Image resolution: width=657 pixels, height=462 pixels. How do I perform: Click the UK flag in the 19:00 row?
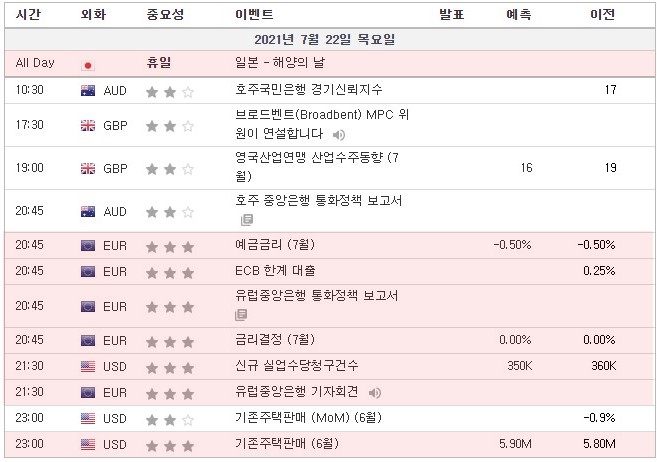tap(87, 168)
